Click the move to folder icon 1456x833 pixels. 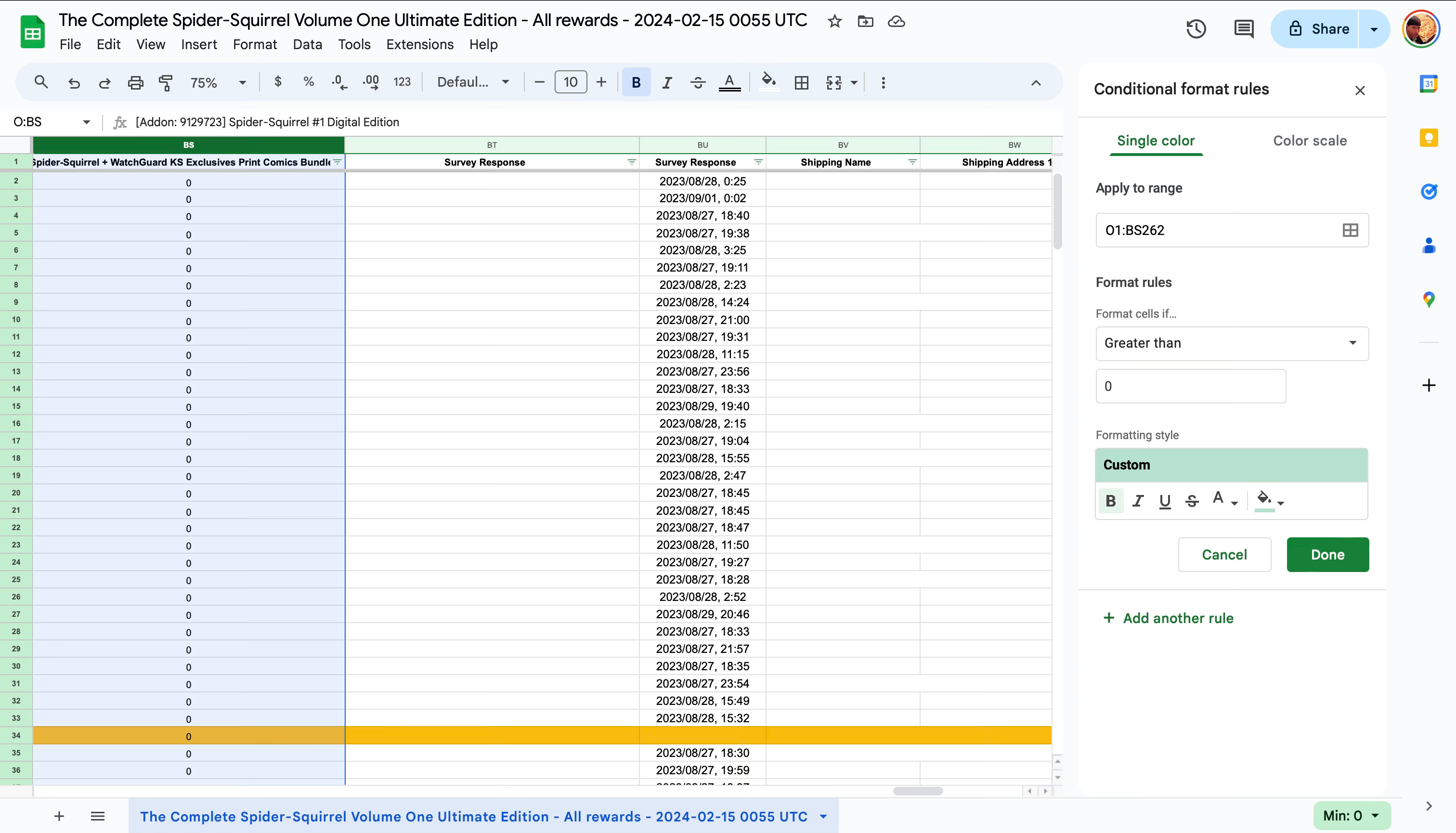pos(866,22)
